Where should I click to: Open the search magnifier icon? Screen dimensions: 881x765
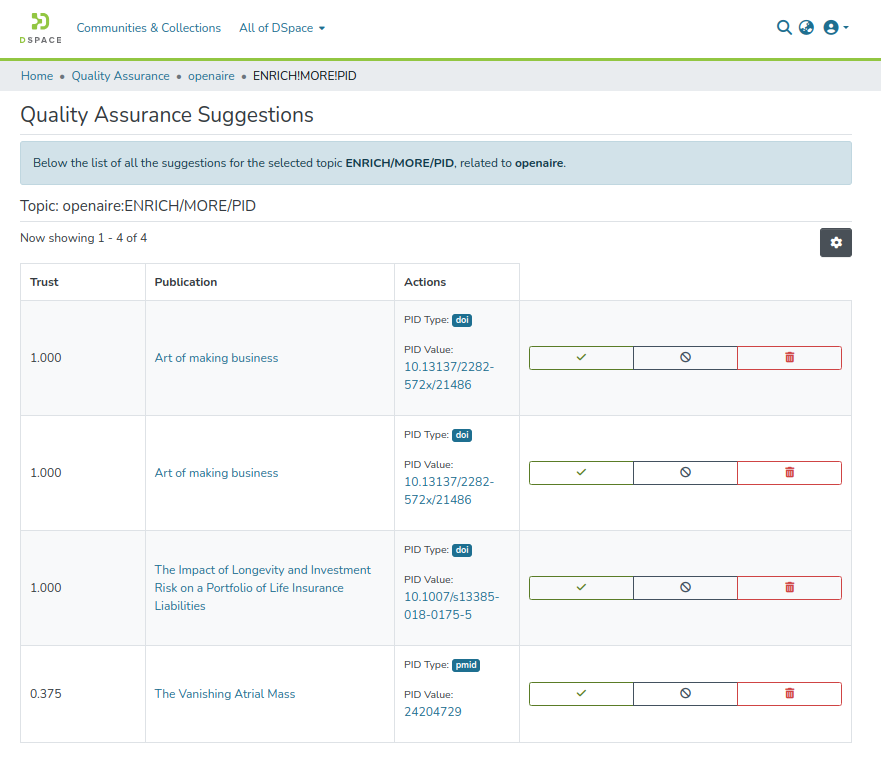(784, 28)
